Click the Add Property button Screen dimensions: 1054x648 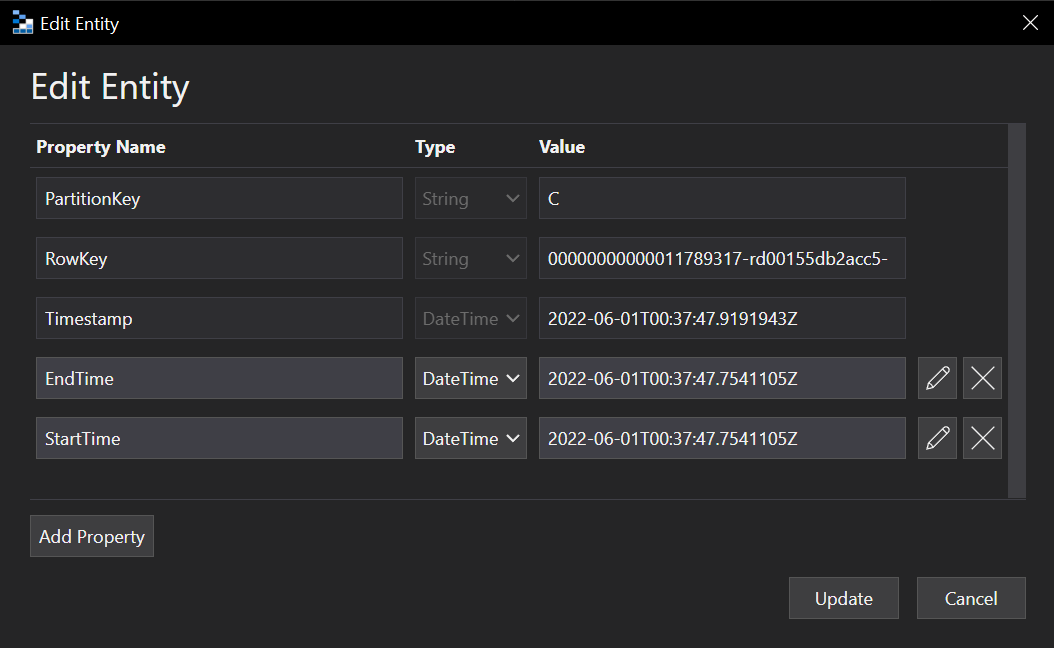[92, 536]
